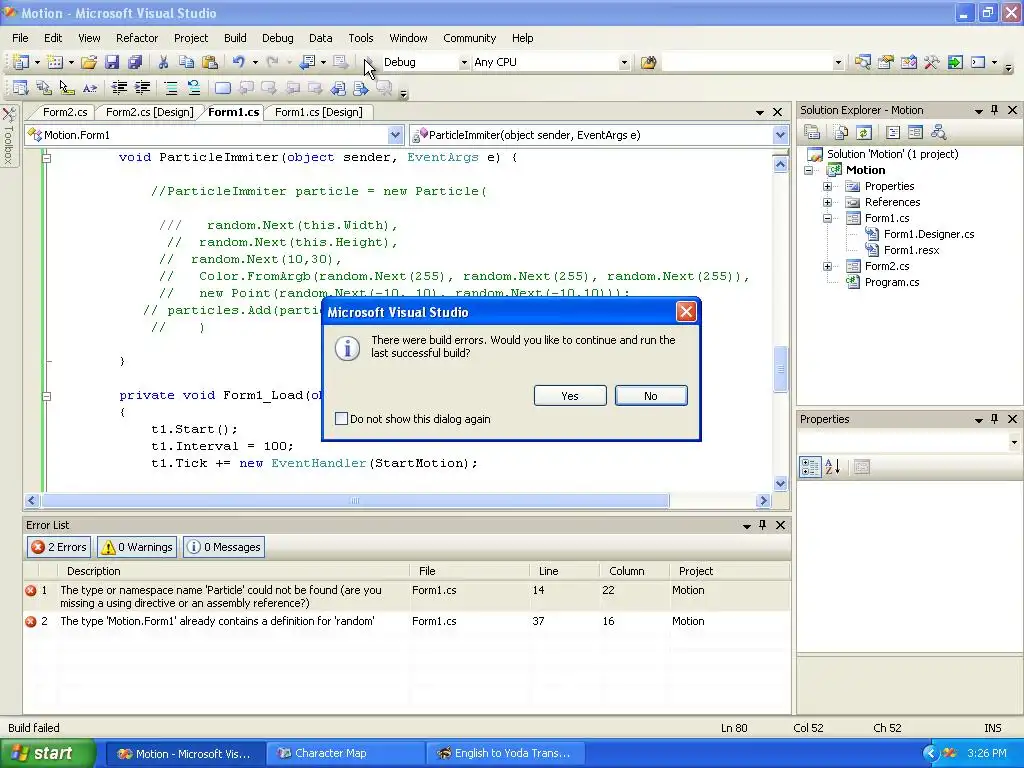This screenshot has height=768, width=1024.
Task: Open the Object Browser toolbar icon
Action: click(908, 62)
